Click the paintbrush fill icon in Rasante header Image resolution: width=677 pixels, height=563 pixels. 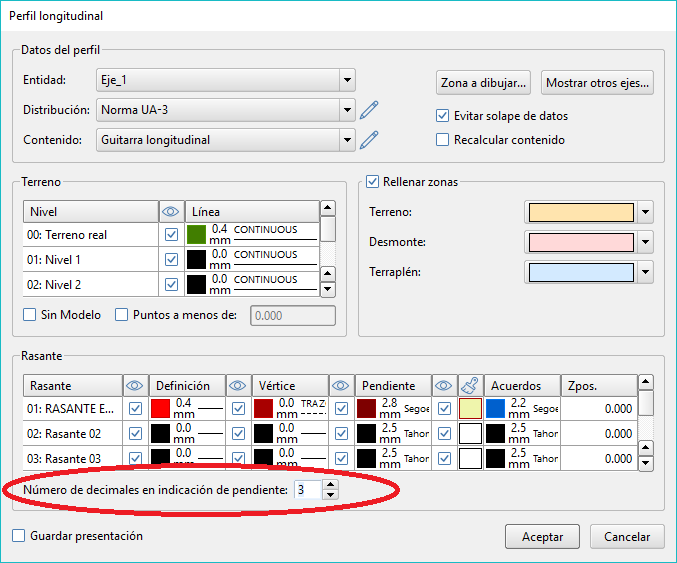(x=468, y=386)
